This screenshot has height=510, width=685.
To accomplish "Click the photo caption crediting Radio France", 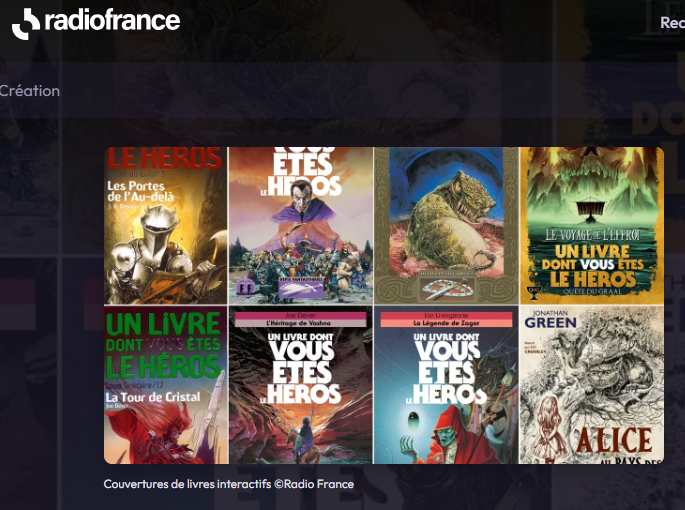I will pos(228,484).
